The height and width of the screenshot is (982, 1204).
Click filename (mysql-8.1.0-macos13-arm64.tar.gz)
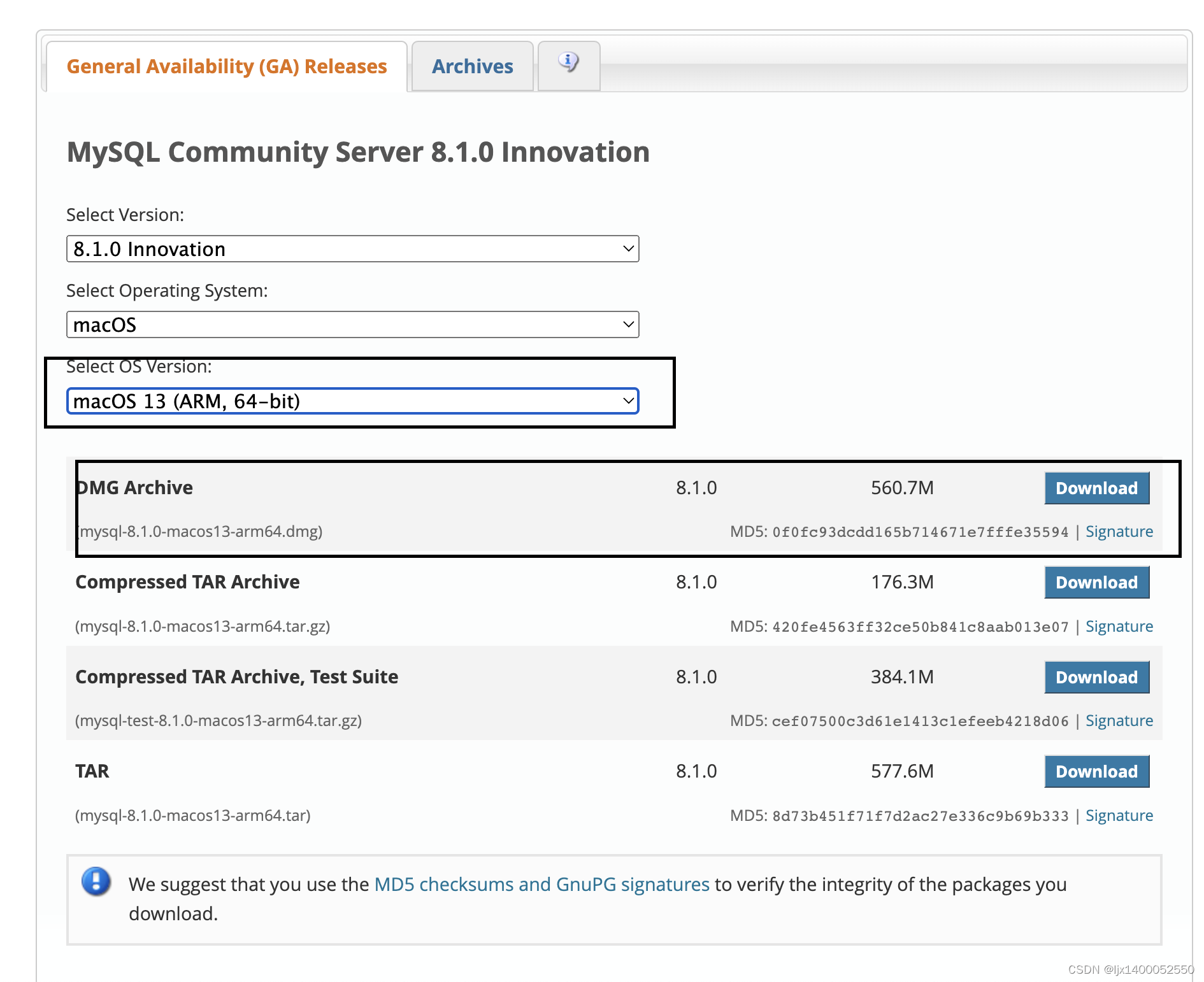[203, 627]
